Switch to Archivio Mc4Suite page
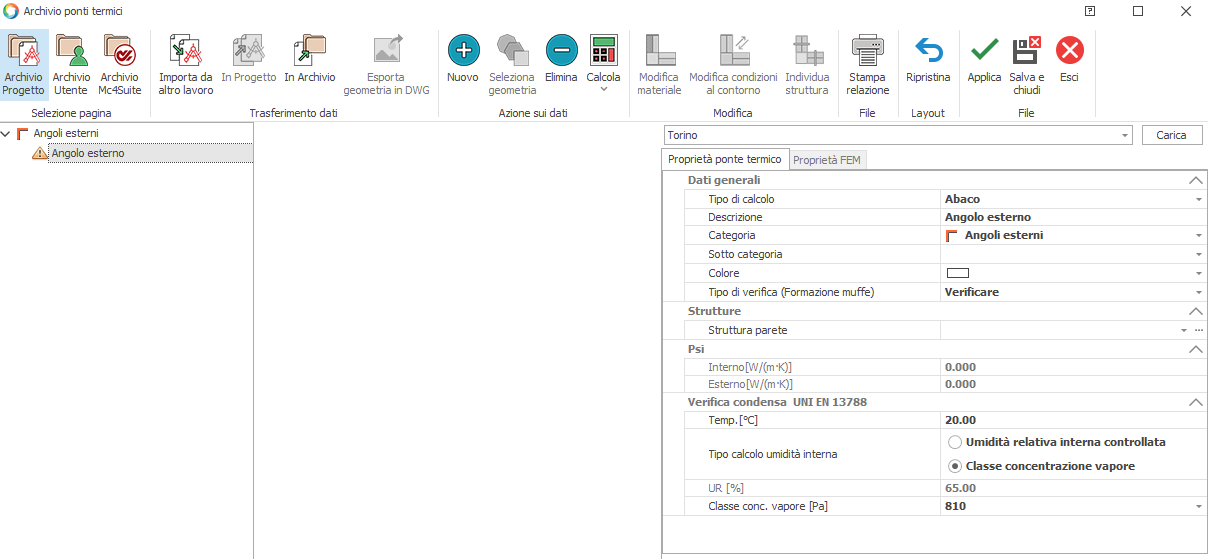 click(119, 64)
